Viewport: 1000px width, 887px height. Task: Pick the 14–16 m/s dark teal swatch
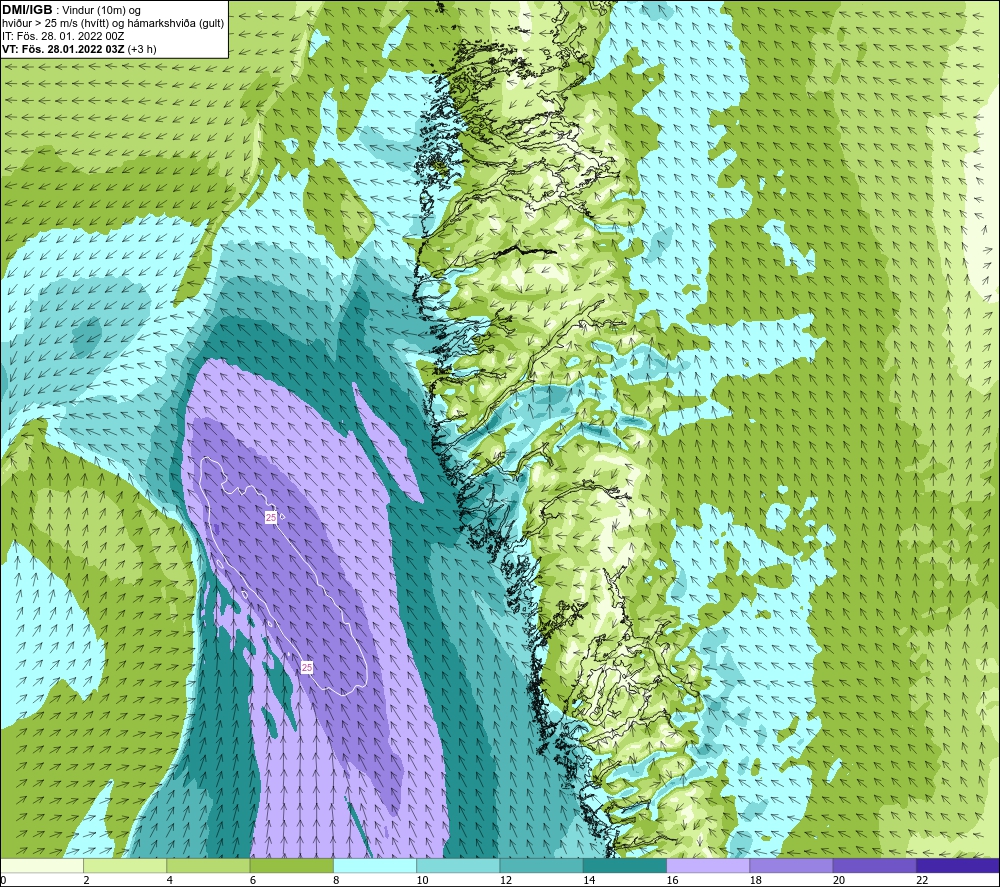(625, 865)
